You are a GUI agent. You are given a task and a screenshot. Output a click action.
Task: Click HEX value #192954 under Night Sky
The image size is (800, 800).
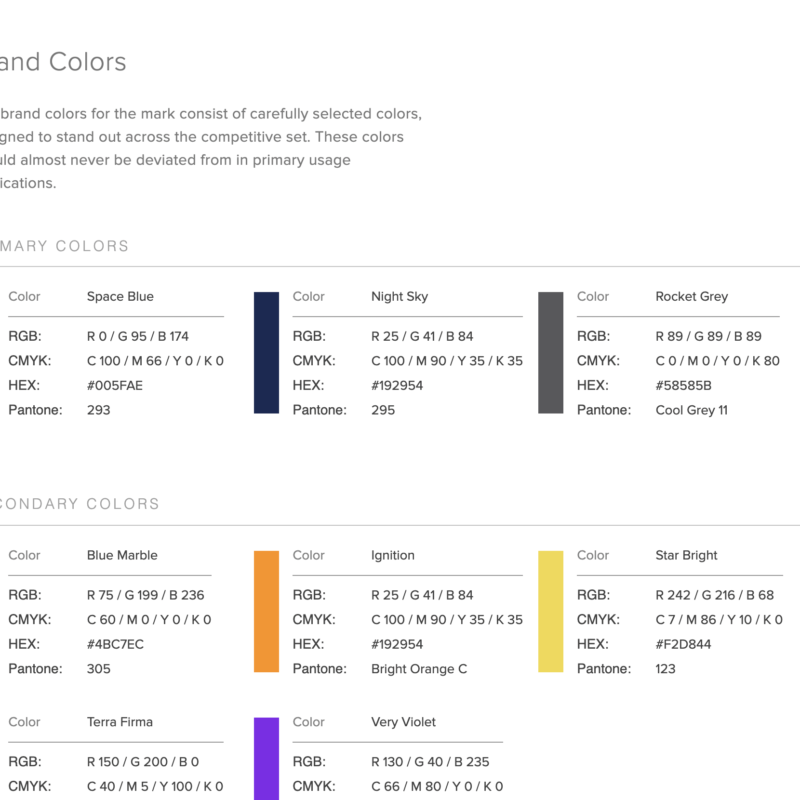coord(397,385)
